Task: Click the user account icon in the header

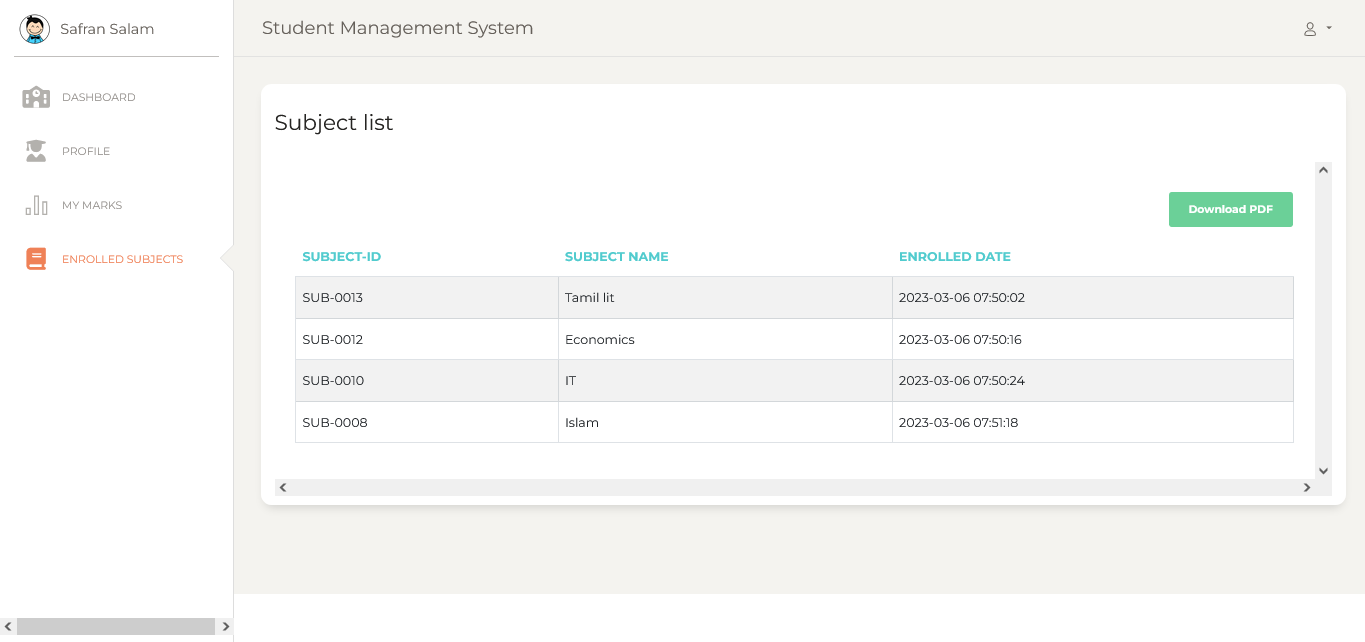Action: 1311,28
